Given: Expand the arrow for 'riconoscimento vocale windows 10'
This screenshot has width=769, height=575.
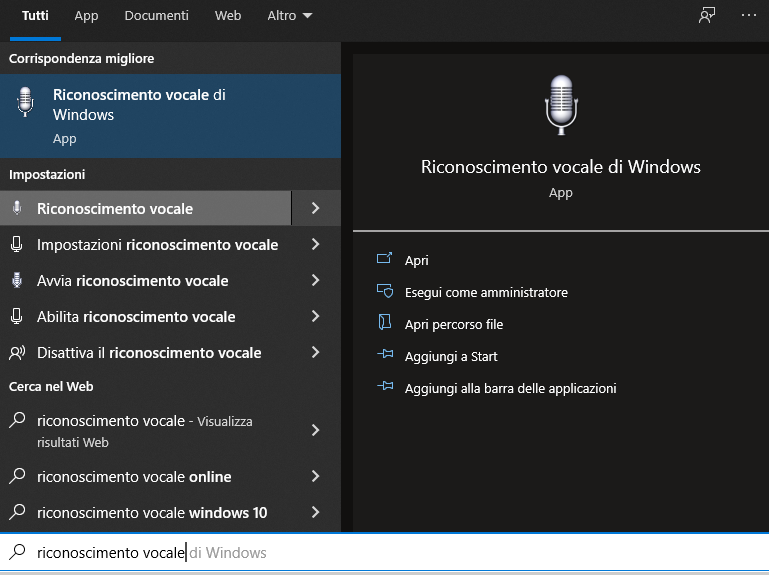Looking at the screenshot, I should click(316, 512).
